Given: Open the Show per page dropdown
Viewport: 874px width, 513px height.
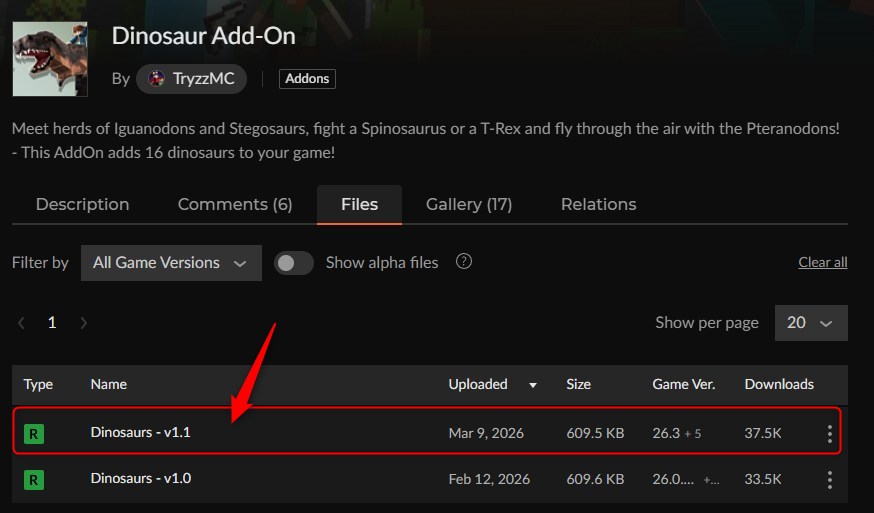Looking at the screenshot, I should [x=810, y=323].
